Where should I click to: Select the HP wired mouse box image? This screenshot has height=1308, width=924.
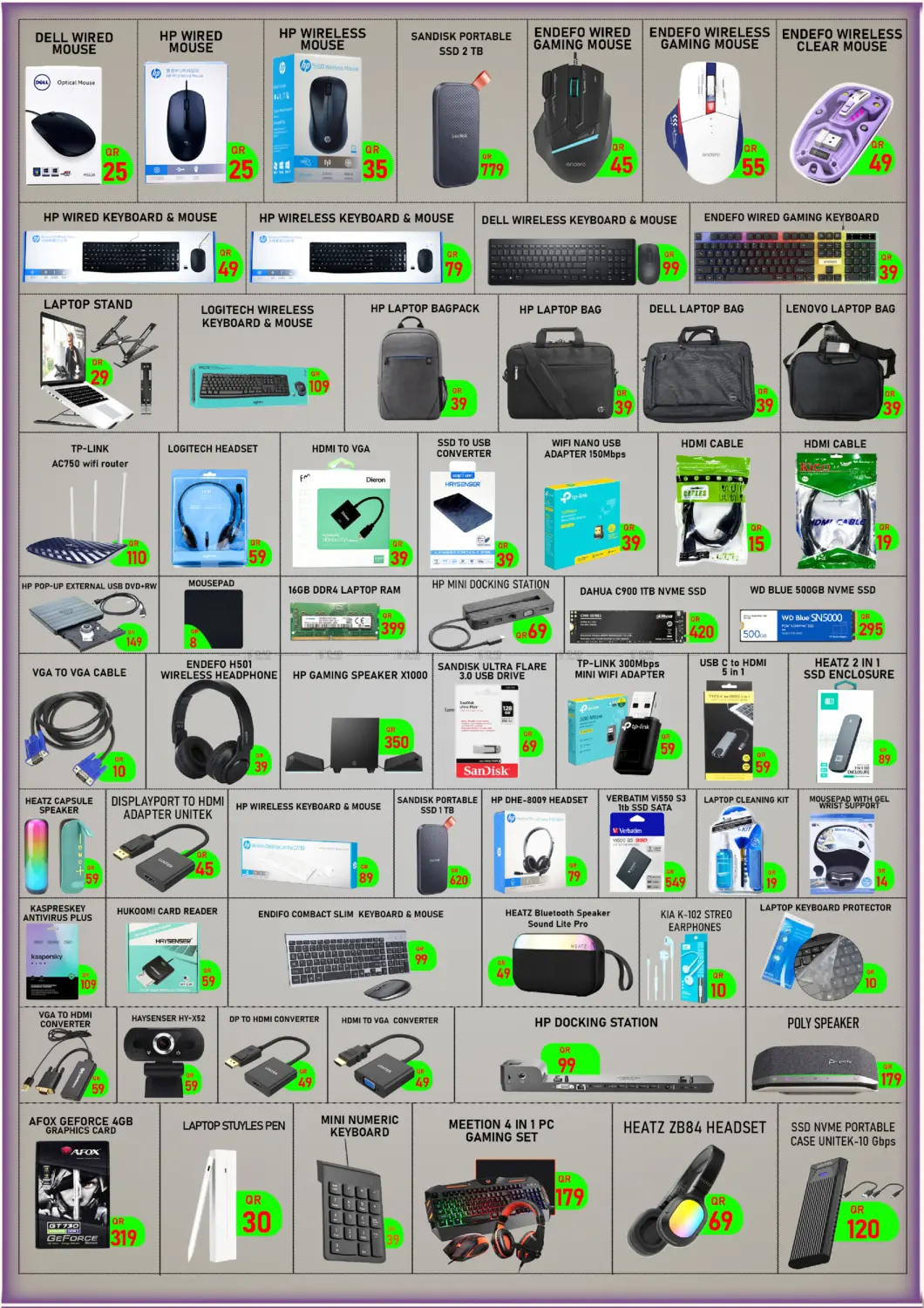[x=185, y=123]
